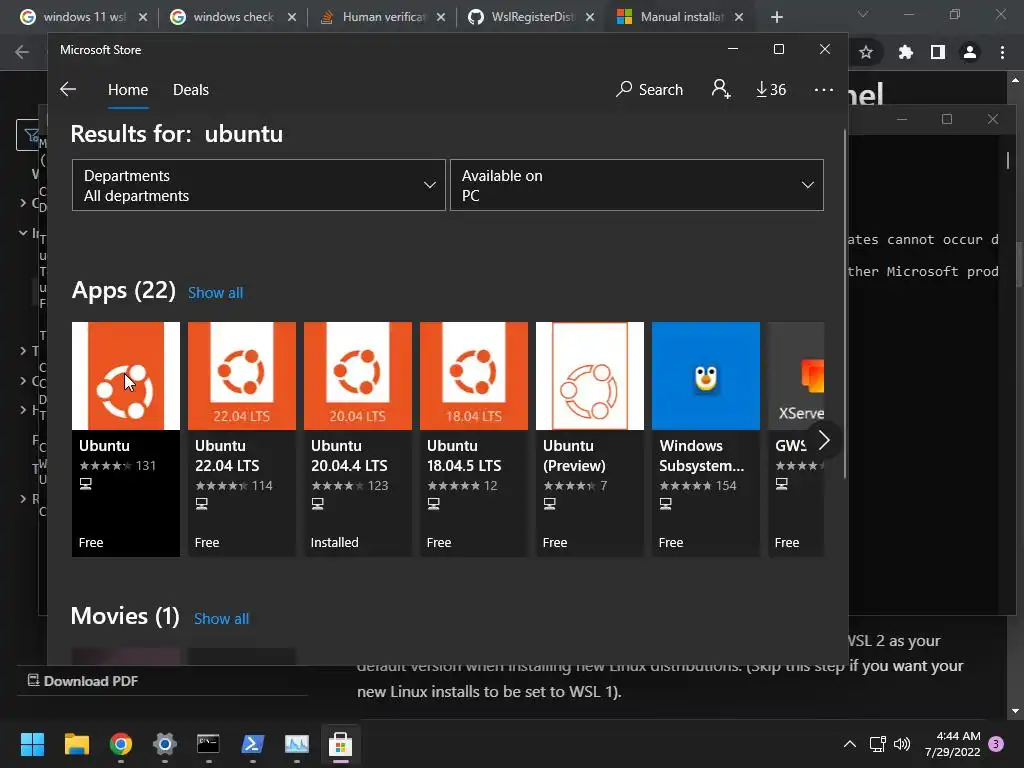This screenshot has height=768, width=1024.
Task: Show next apps with carousel arrow
Action: click(824, 440)
